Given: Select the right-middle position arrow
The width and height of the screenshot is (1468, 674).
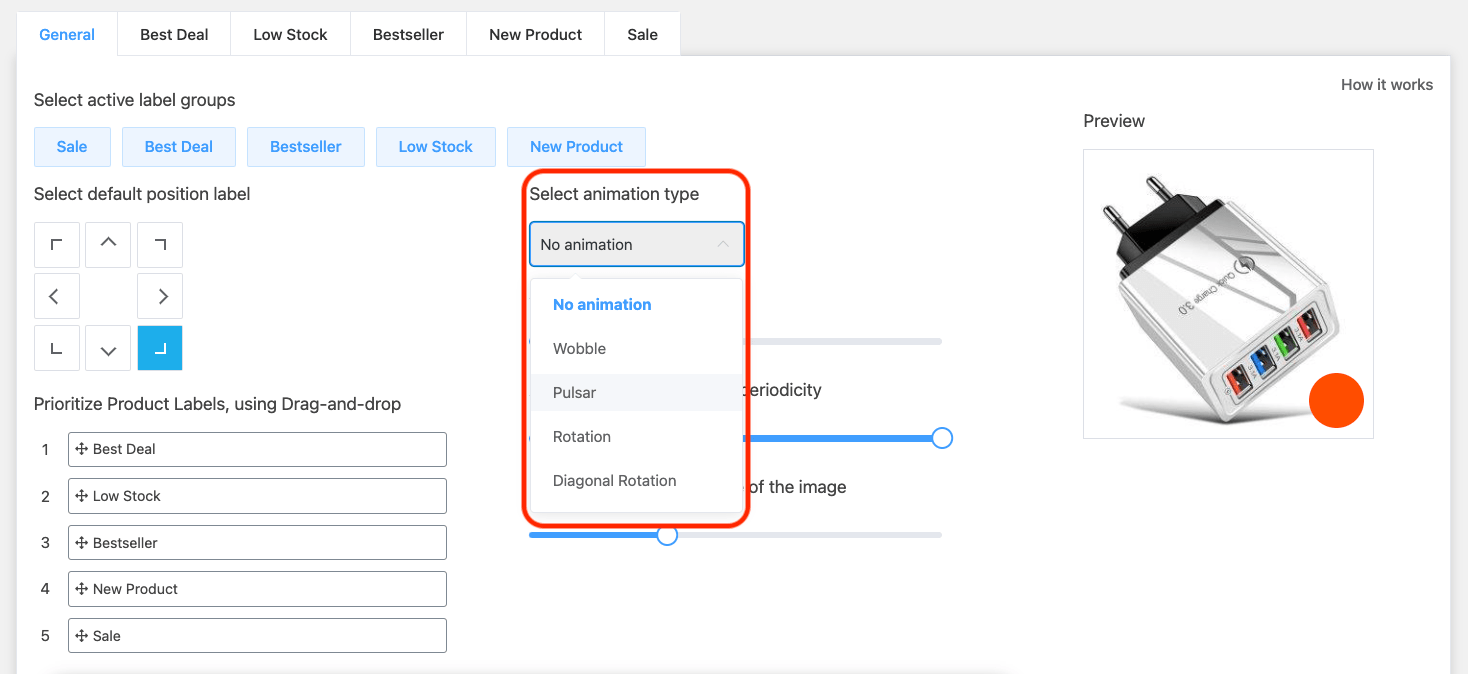Looking at the screenshot, I should coord(159,295).
